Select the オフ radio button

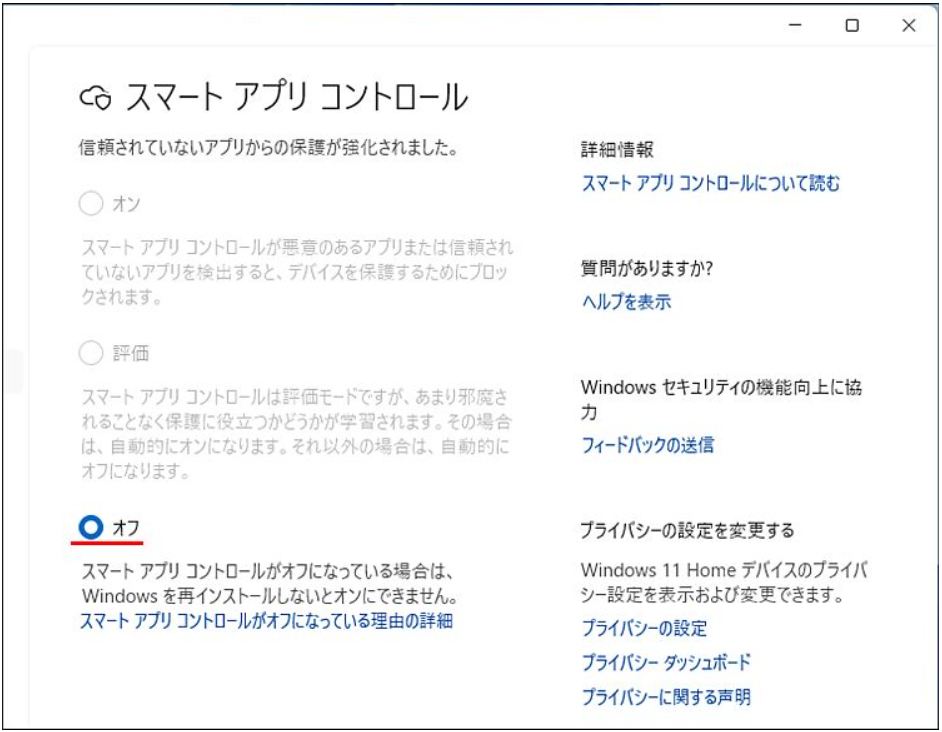point(91,527)
